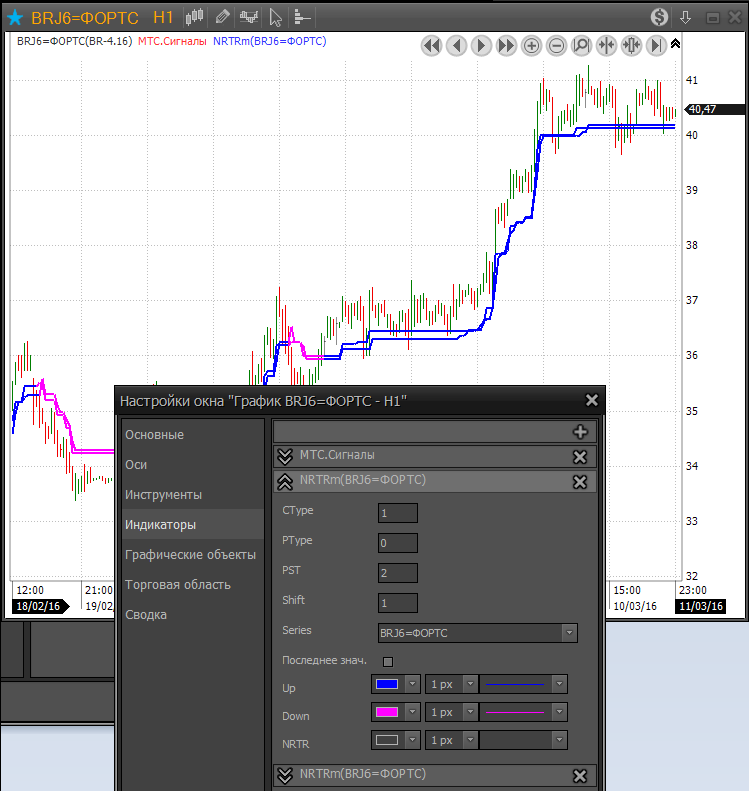Click the dollar sign icon in title bar
This screenshot has width=749, height=791.
click(x=658, y=17)
